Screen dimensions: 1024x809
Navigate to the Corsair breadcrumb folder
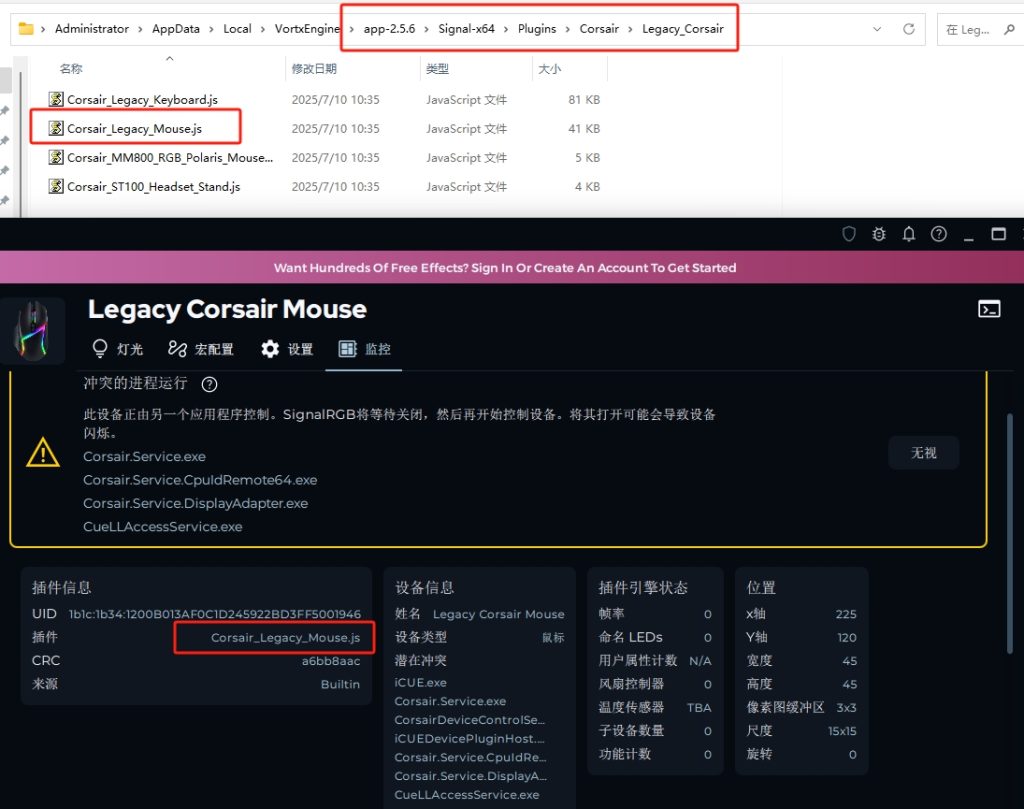[x=599, y=29]
